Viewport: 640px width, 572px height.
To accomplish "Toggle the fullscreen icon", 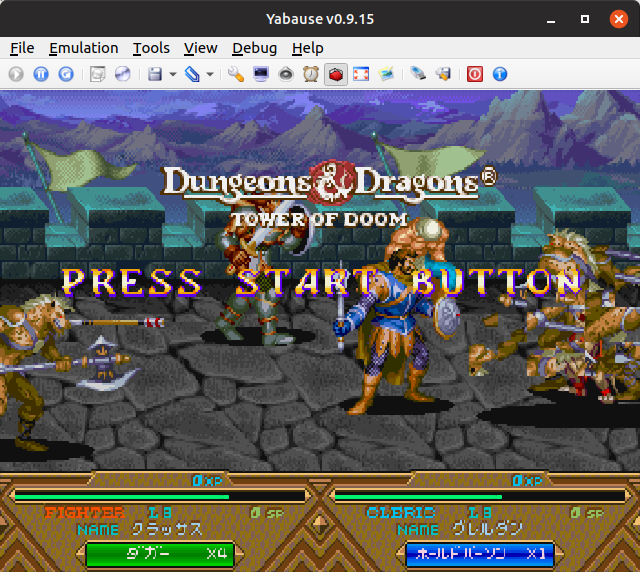I will (x=361, y=74).
